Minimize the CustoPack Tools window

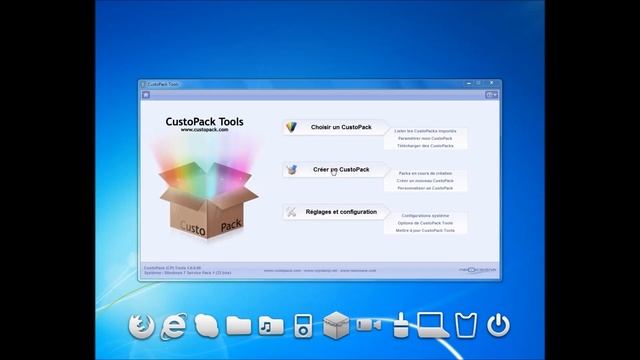tap(469, 83)
